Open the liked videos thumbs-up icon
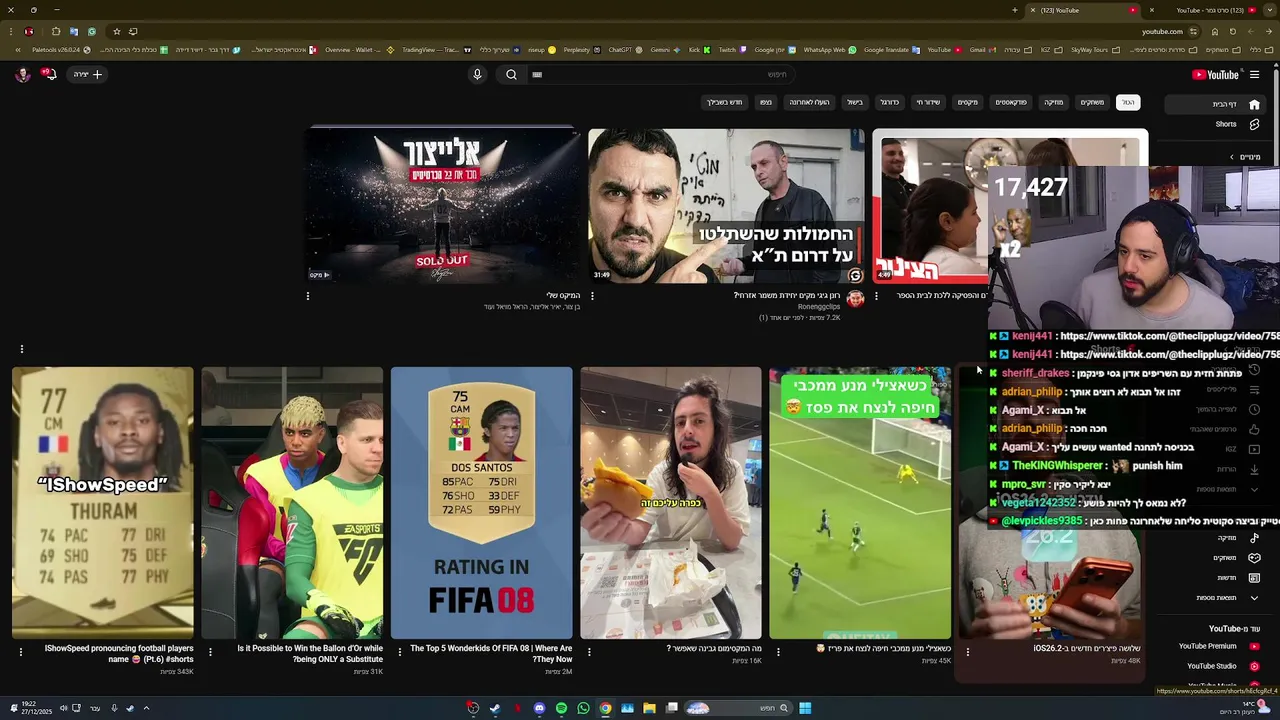 [x=1254, y=429]
